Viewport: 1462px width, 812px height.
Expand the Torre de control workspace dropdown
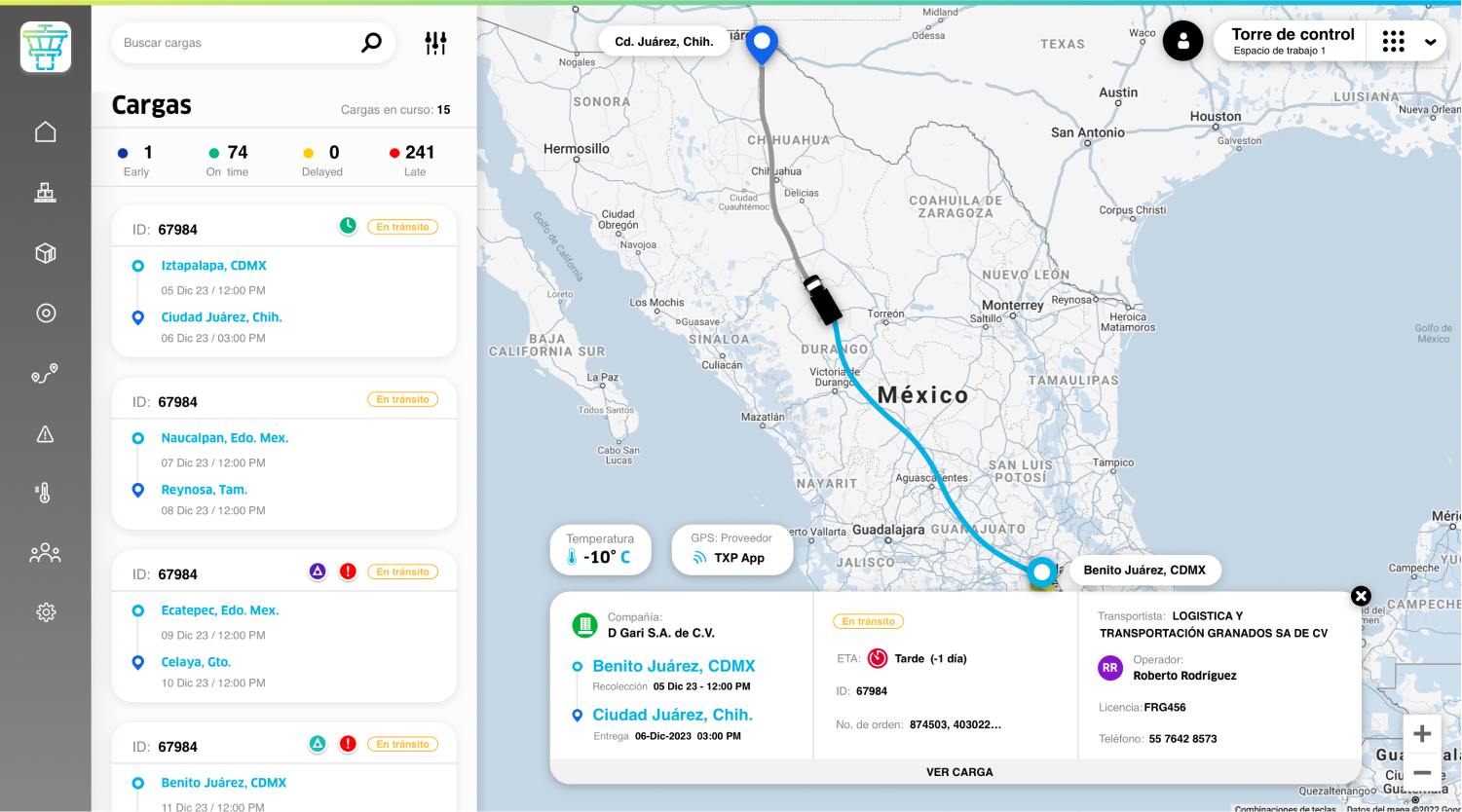pyautogui.click(x=1430, y=42)
